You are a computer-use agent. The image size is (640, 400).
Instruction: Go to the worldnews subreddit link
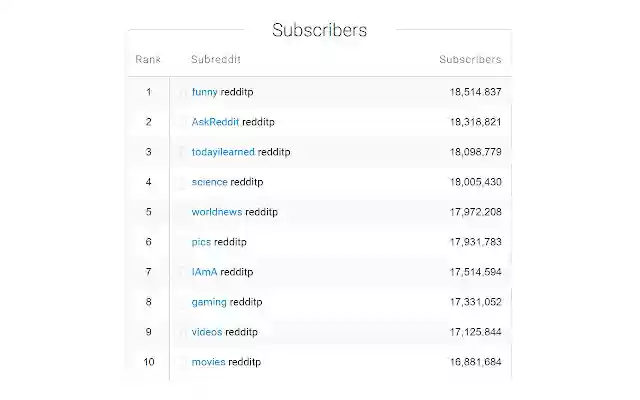[x=217, y=212]
